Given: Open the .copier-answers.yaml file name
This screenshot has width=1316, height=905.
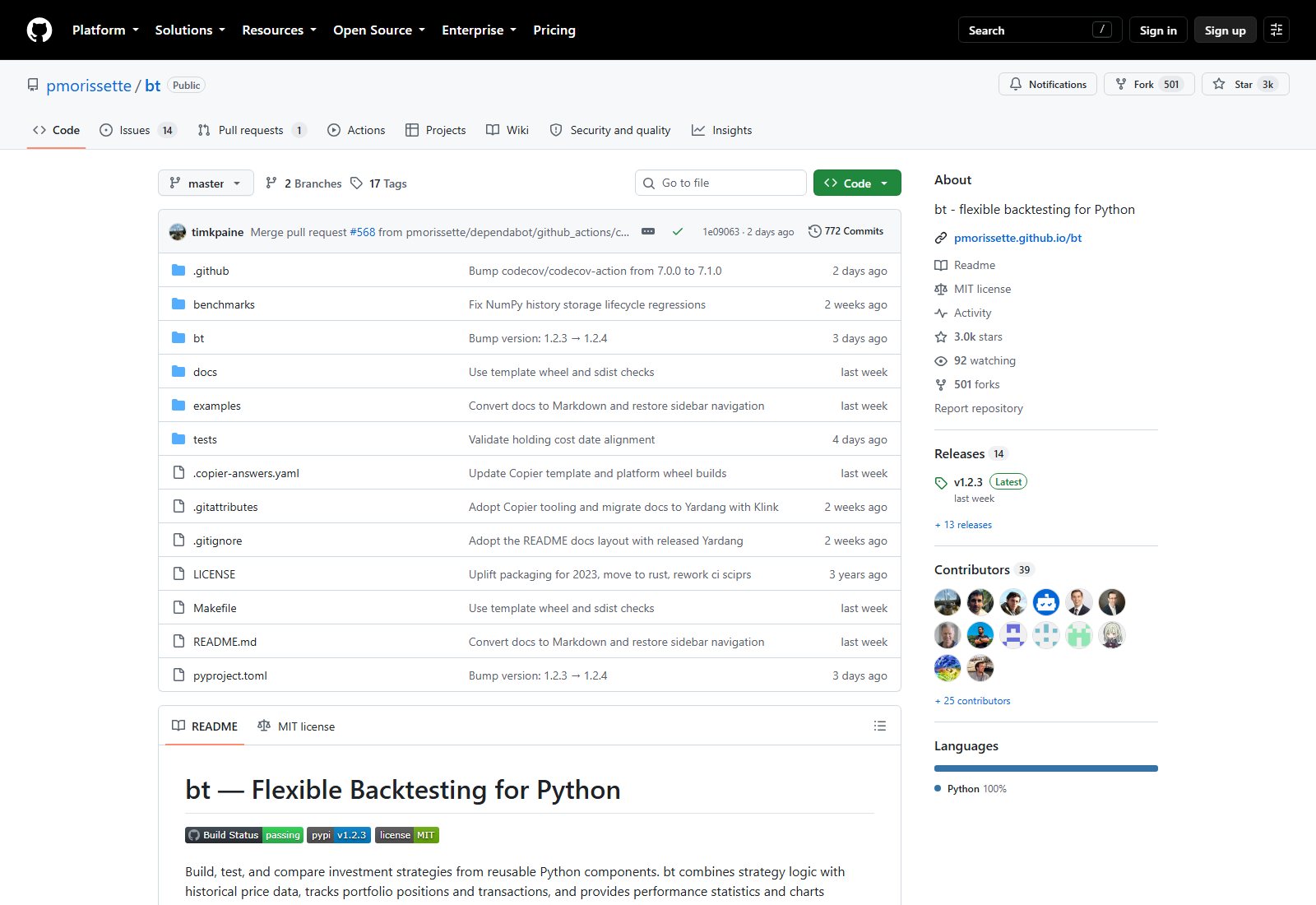Looking at the screenshot, I should click(246, 473).
